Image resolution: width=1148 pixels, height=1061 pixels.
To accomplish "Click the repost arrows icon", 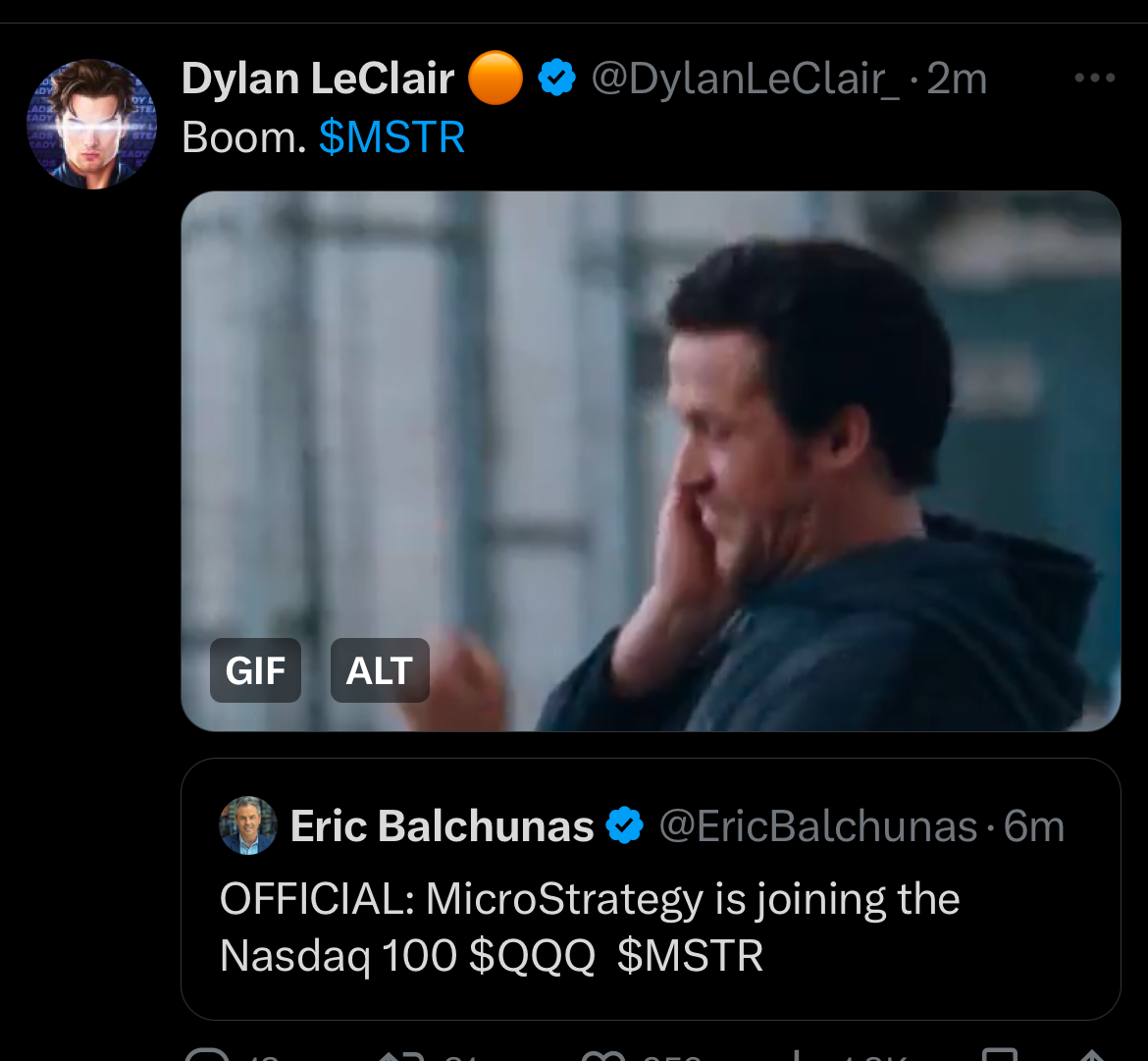I will tap(400, 1054).
